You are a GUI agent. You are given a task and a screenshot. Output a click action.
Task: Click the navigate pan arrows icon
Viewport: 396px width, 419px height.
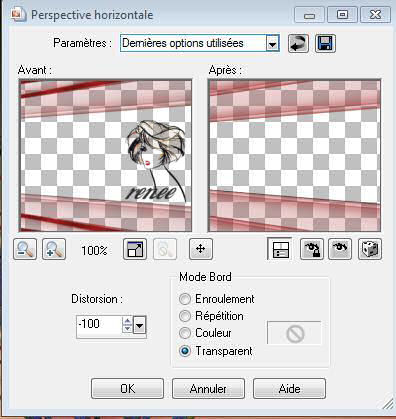click(x=201, y=249)
